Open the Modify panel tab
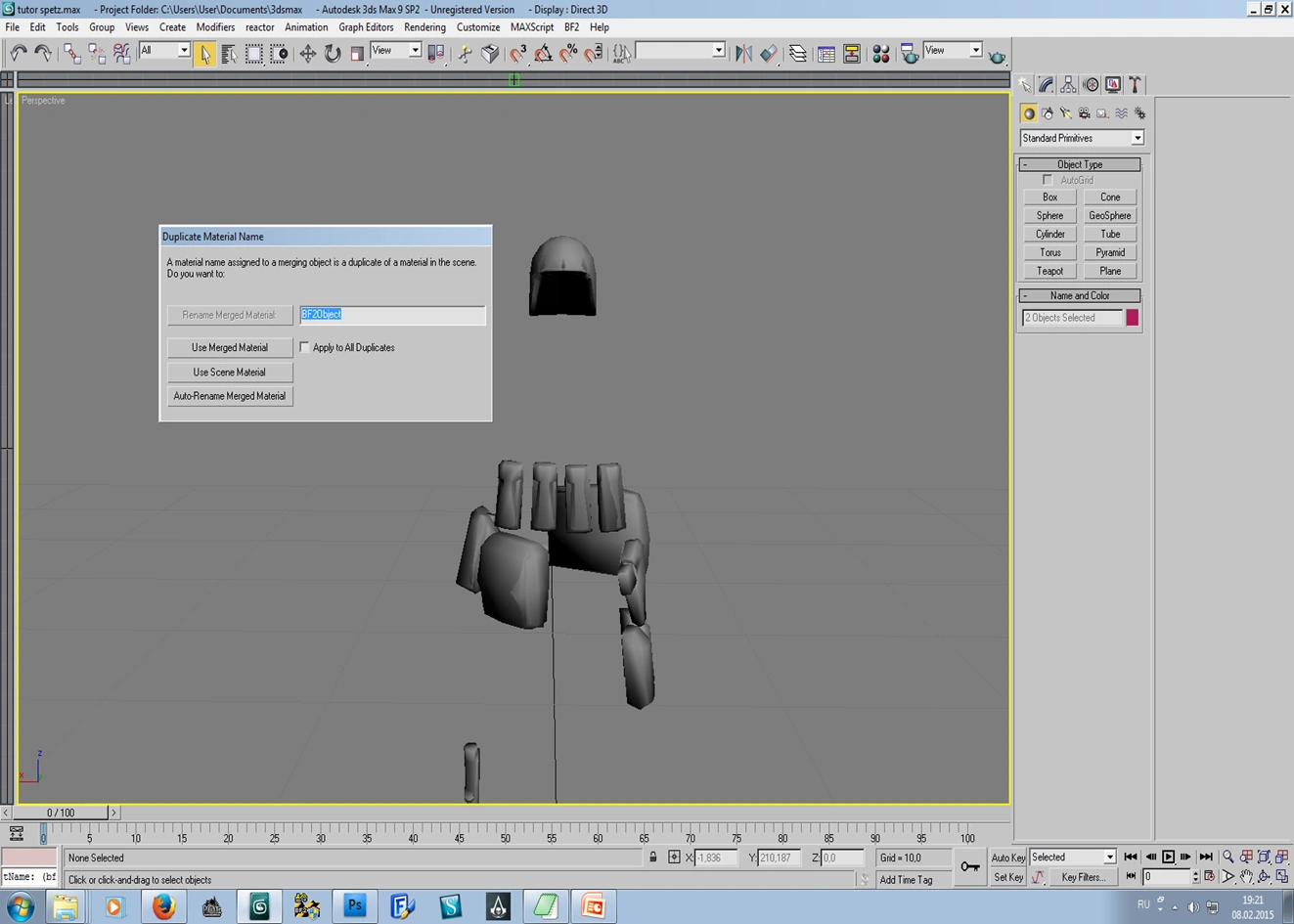This screenshot has width=1294, height=924. click(1046, 85)
